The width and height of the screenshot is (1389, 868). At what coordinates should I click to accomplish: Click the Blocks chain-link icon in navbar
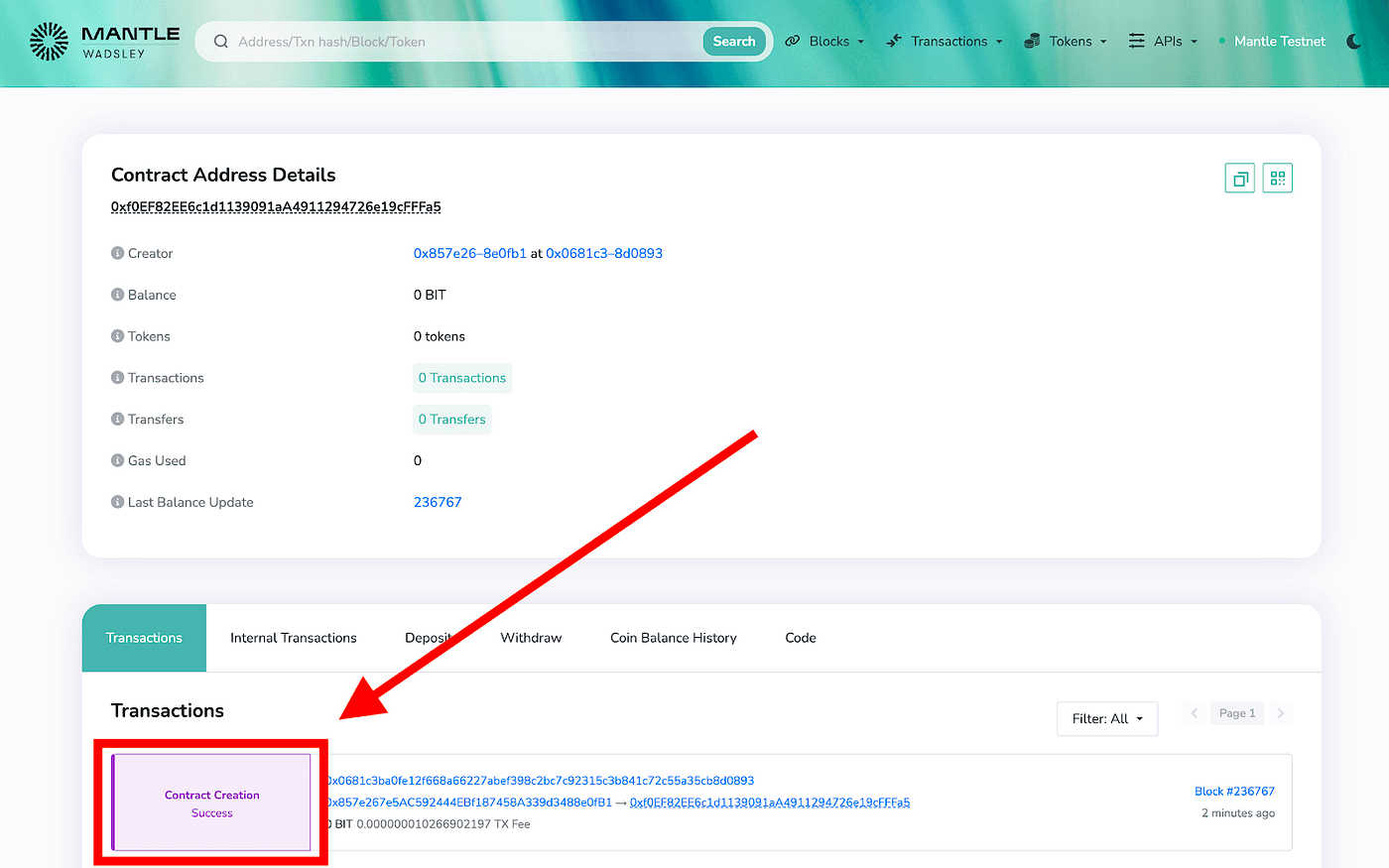(793, 42)
